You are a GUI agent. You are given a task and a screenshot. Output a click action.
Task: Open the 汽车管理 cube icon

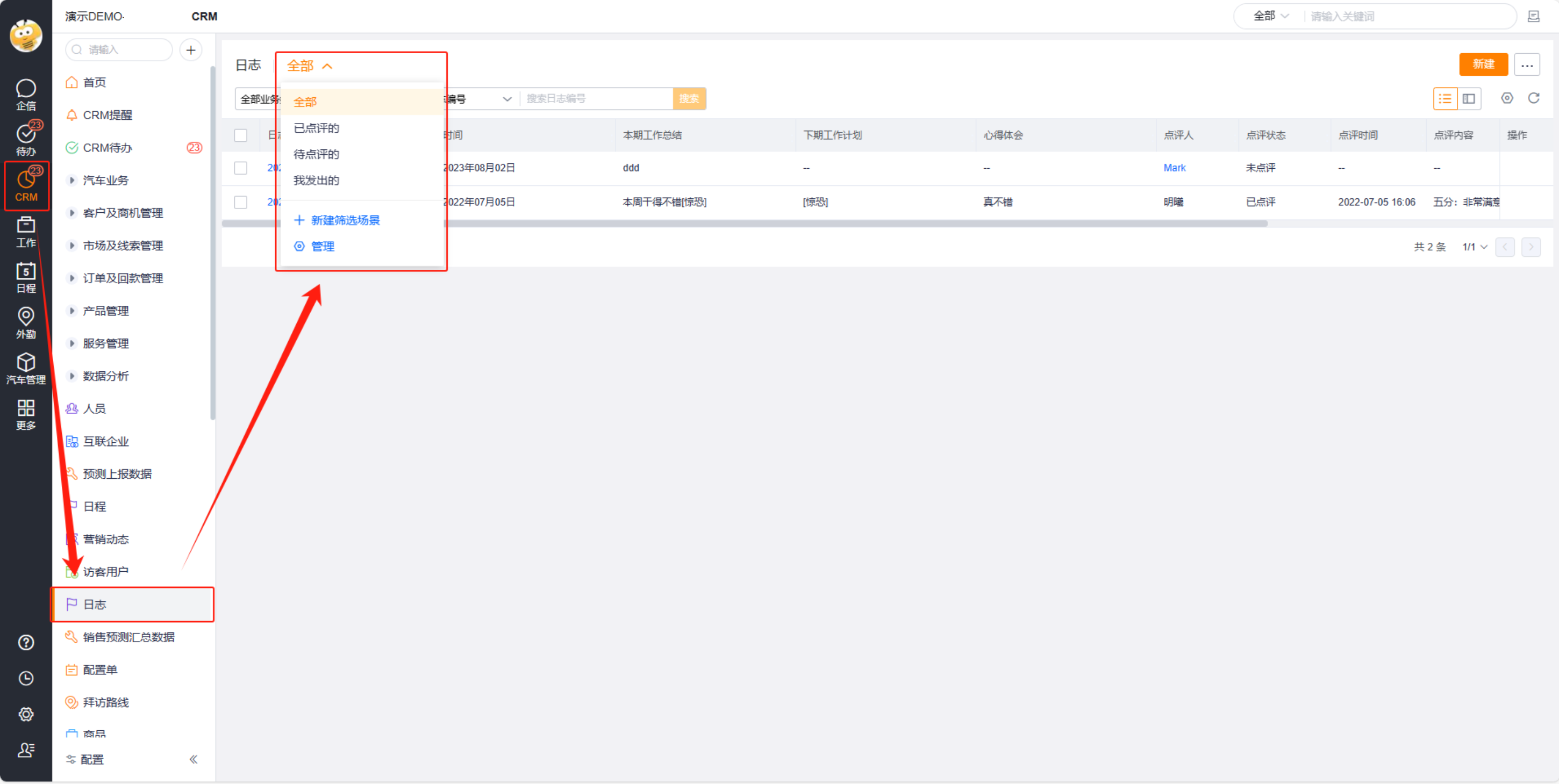(25, 369)
